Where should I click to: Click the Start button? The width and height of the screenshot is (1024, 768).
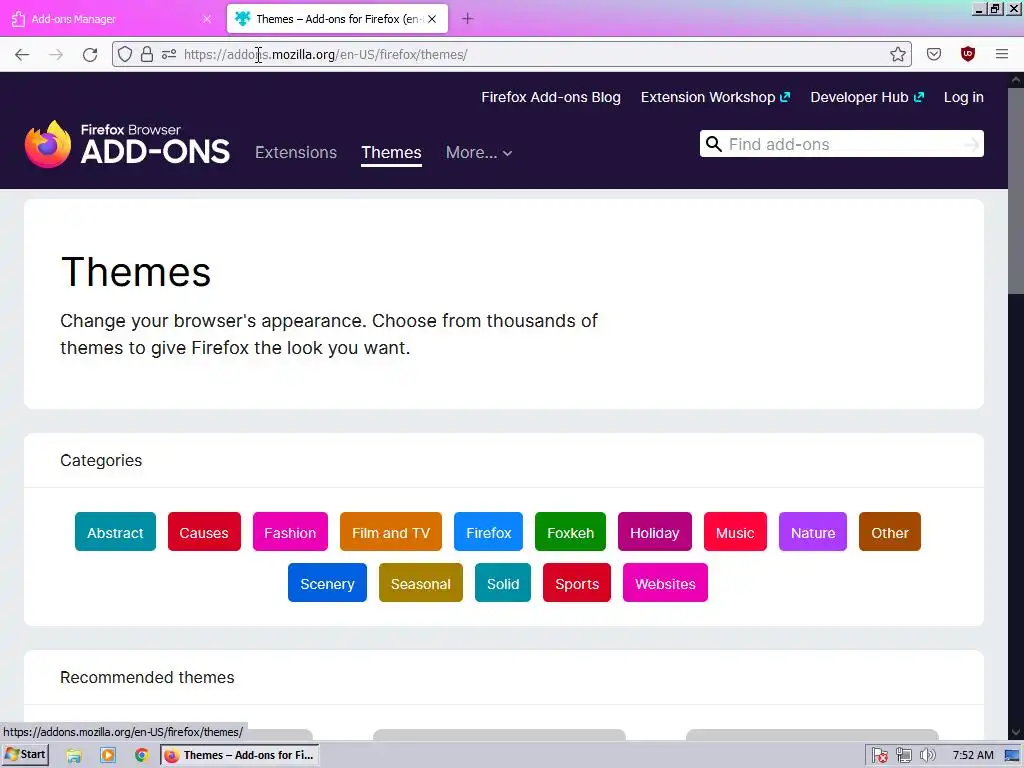click(25, 755)
